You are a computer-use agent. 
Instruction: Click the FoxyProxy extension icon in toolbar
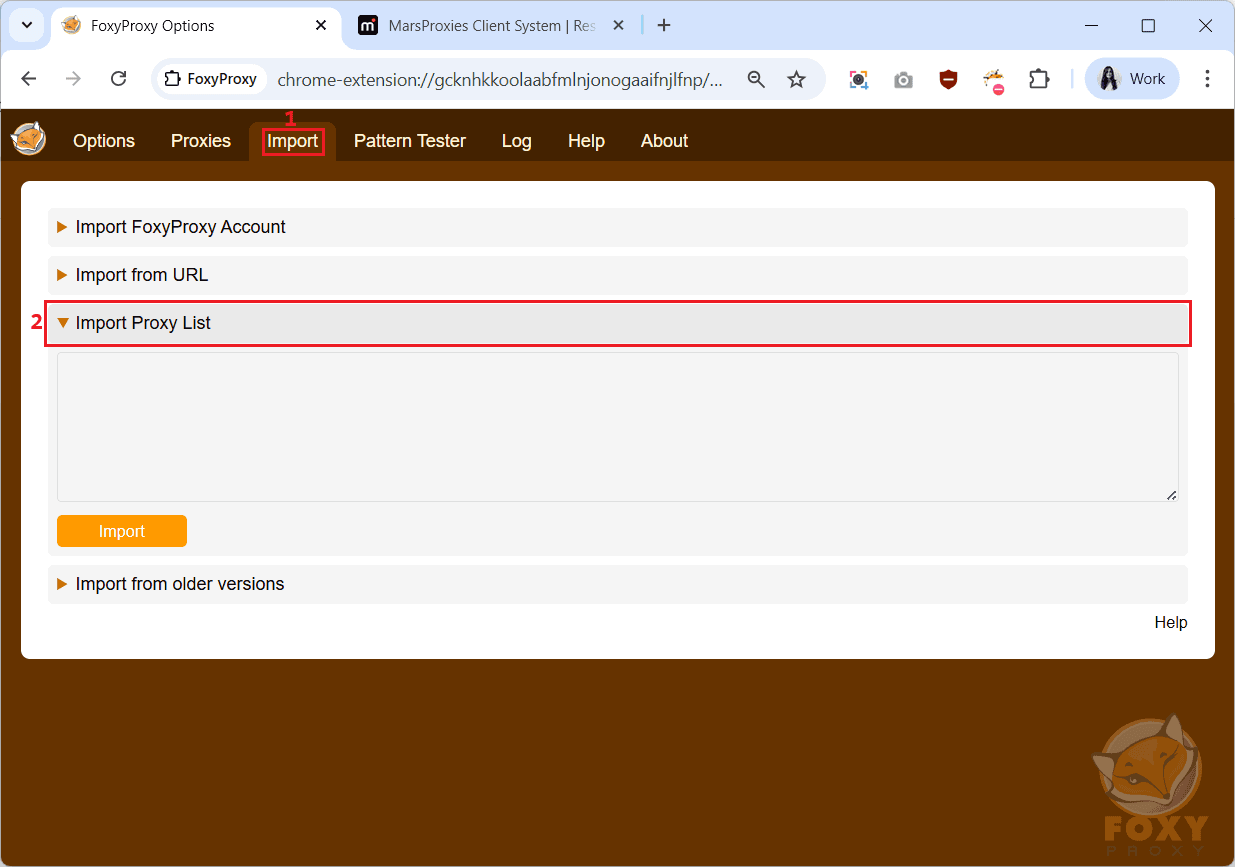point(993,79)
